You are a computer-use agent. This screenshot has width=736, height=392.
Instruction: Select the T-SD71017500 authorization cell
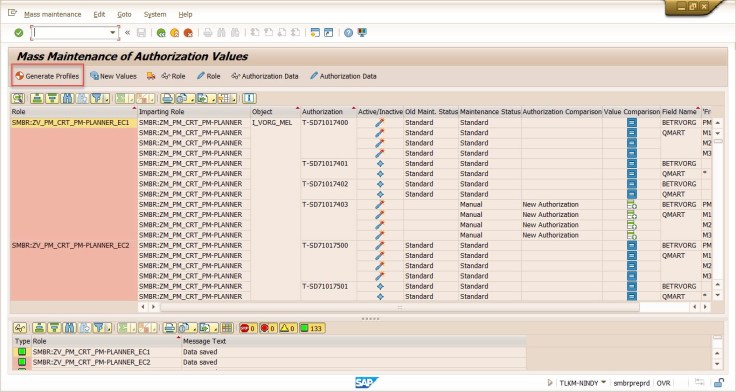(329, 246)
